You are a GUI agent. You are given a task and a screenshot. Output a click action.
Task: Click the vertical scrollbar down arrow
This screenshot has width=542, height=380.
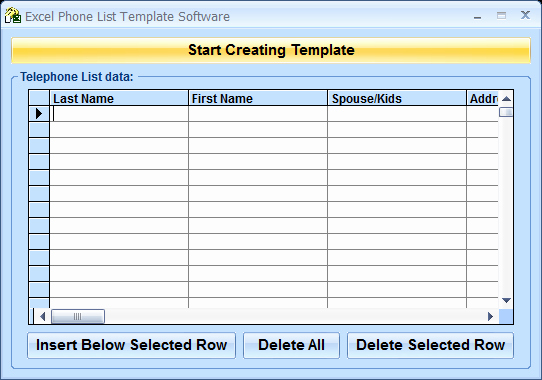tap(506, 300)
